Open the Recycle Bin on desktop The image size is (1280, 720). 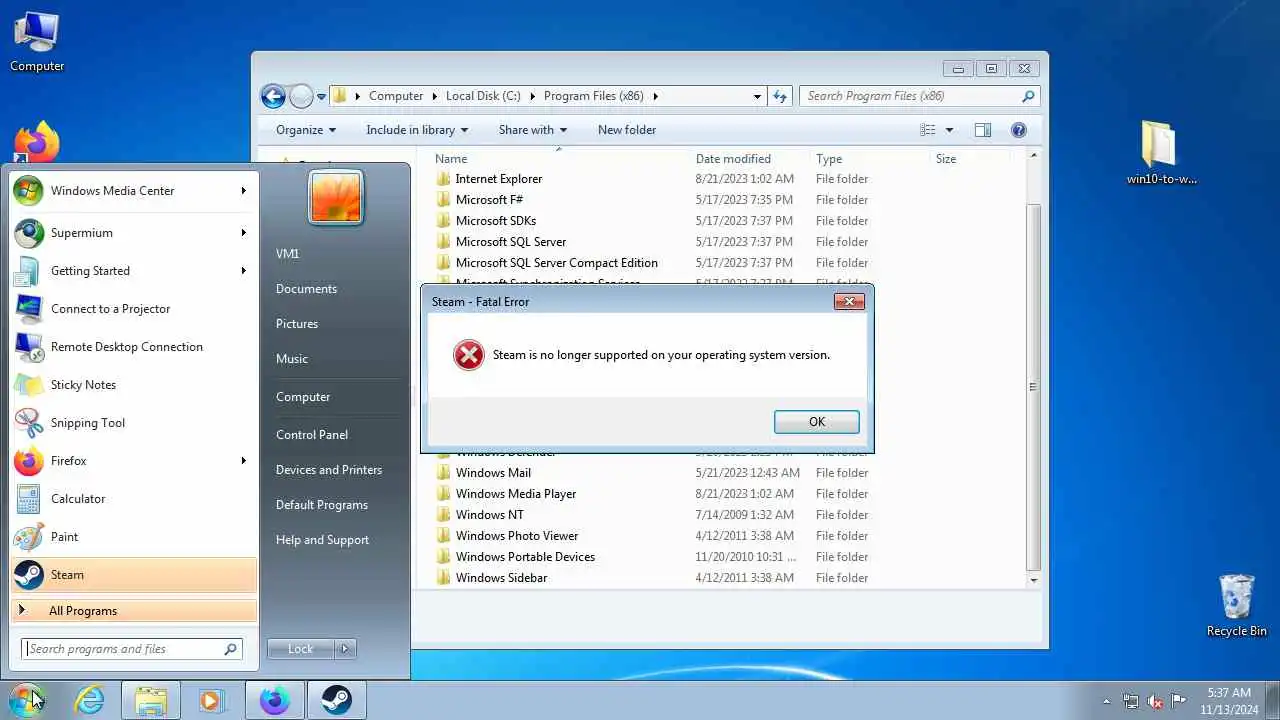pos(1236,605)
